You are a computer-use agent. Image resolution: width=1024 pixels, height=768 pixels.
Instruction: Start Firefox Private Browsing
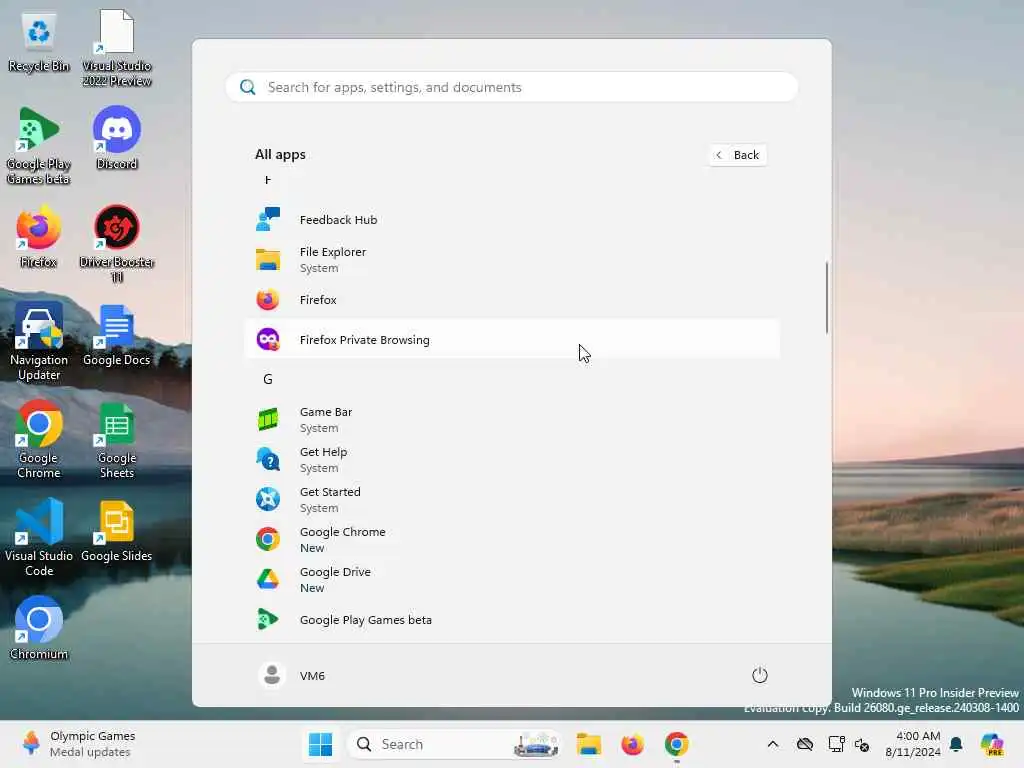click(x=512, y=340)
